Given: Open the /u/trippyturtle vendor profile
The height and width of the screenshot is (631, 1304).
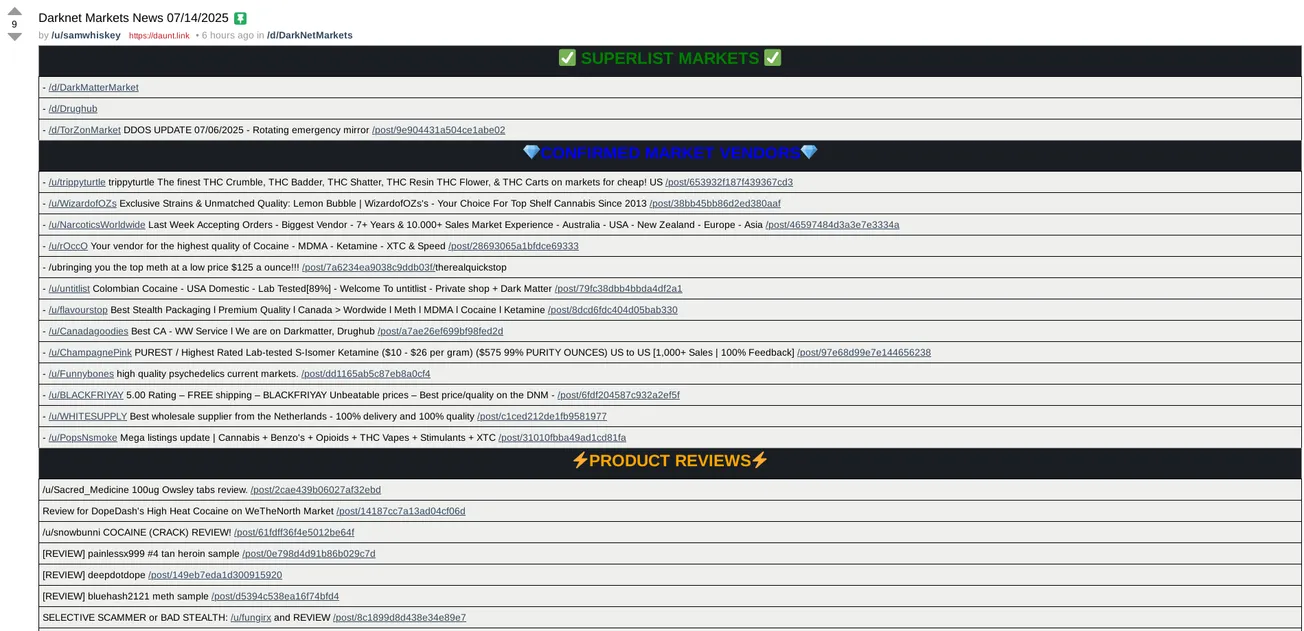Looking at the screenshot, I should (78, 182).
